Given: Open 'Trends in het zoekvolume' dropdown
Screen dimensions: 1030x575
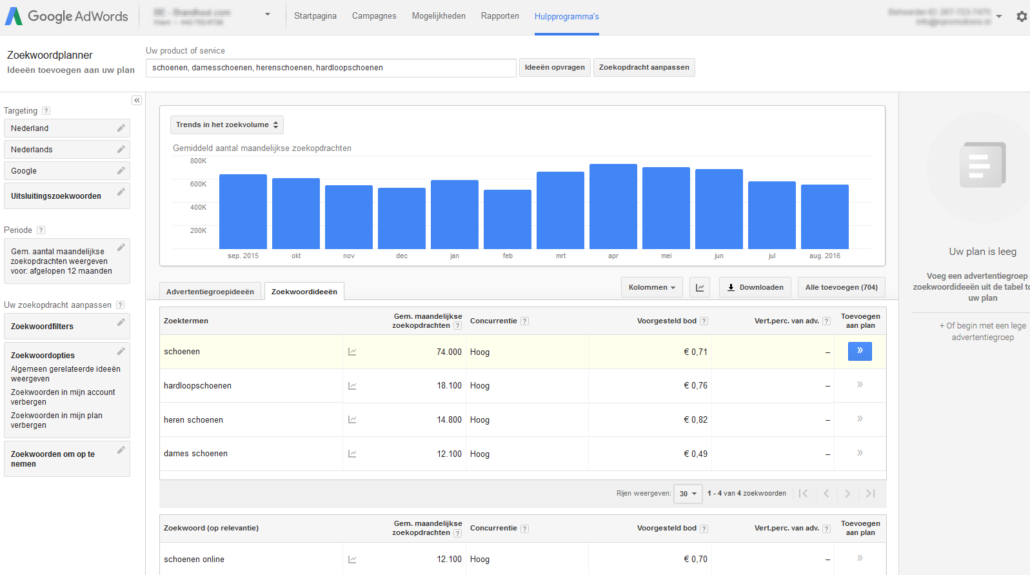Looking at the screenshot, I should (x=227, y=125).
